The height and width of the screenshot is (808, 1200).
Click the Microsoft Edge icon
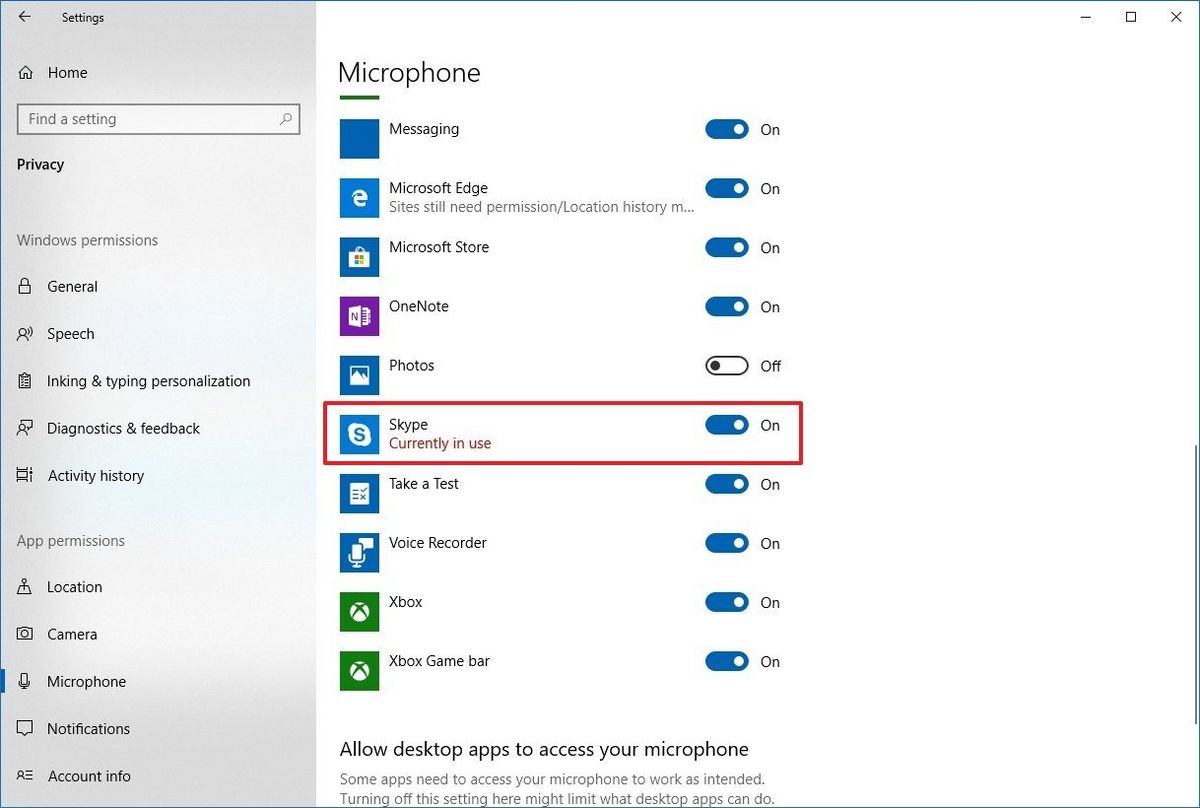point(359,197)
